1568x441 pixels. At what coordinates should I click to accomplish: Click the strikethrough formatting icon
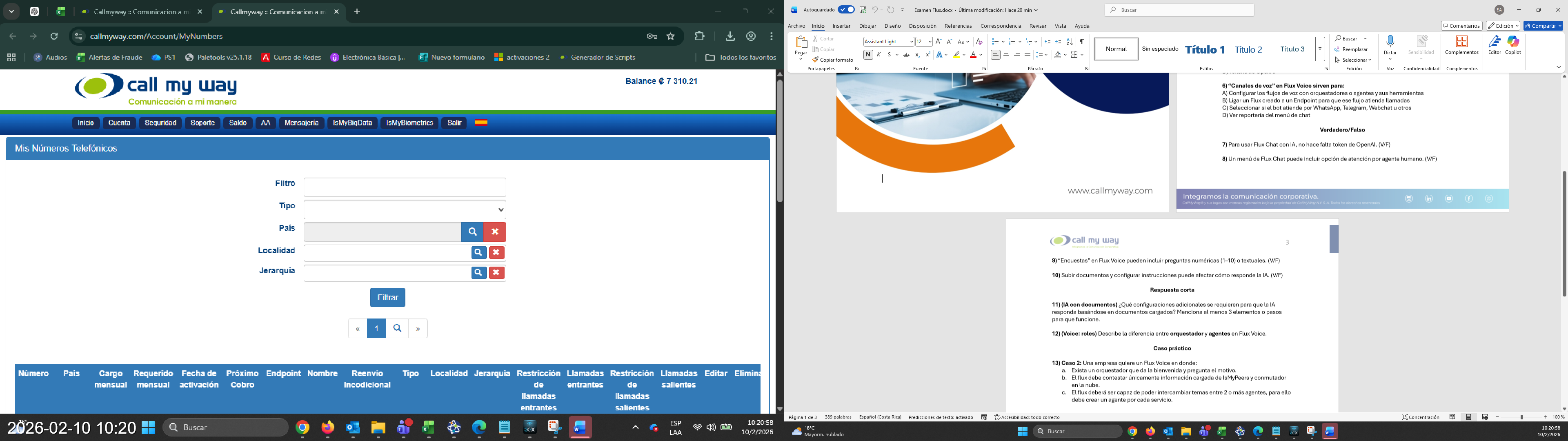point(906,56)
